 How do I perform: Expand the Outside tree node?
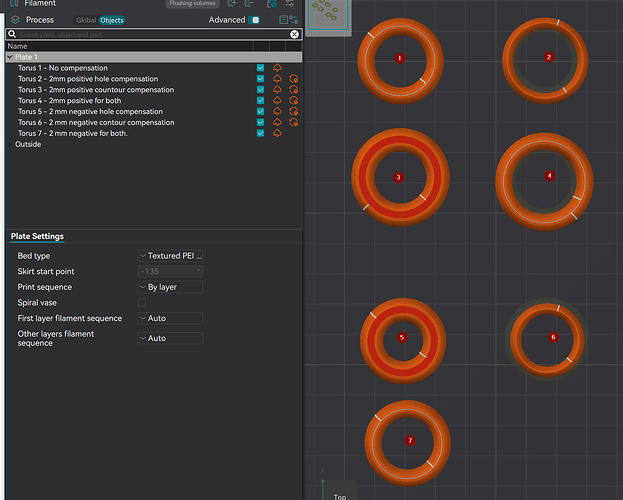[x=10, y=144]
